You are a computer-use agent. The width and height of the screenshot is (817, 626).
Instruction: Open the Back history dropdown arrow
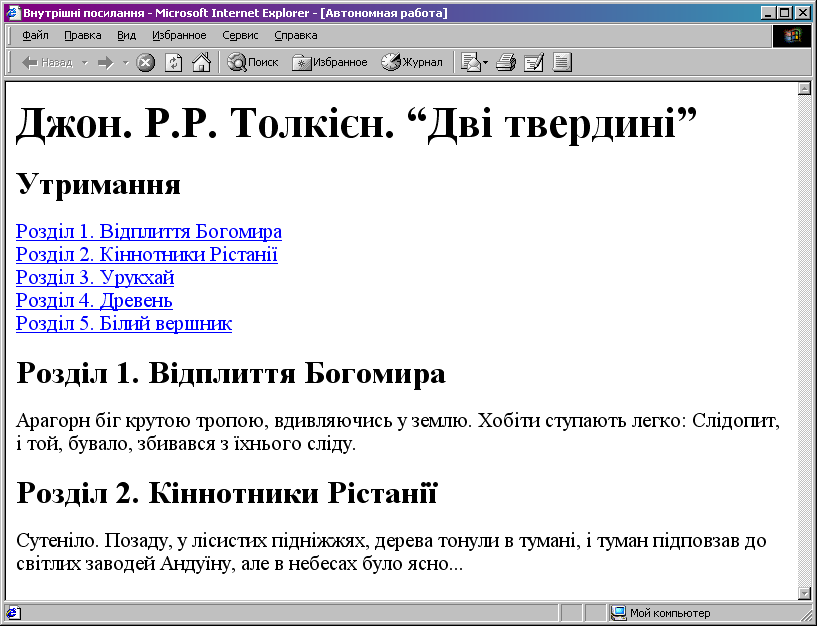click(85, 63)
